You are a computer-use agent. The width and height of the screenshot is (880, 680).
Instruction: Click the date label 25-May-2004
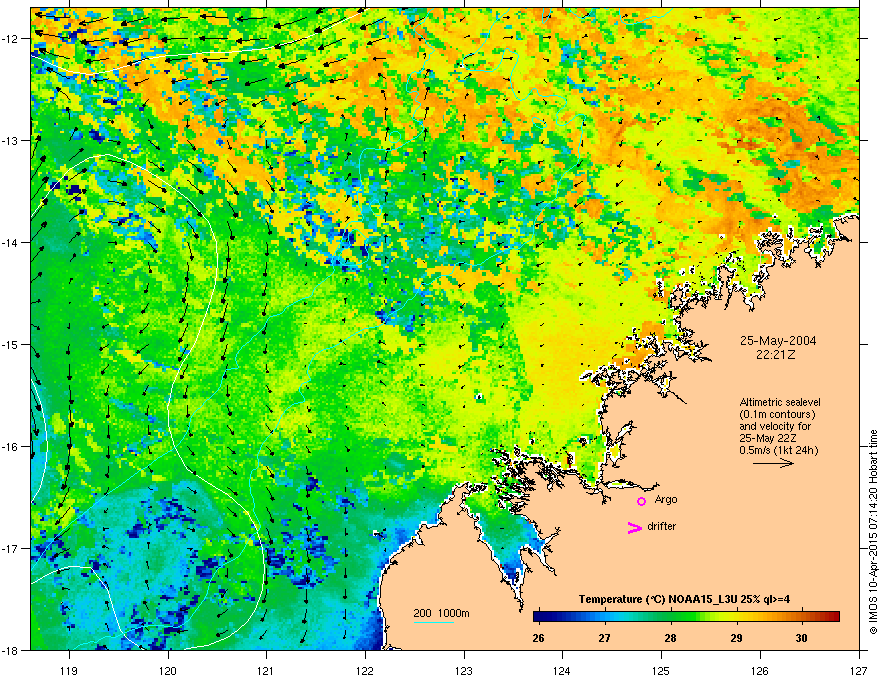pos(778,341)
